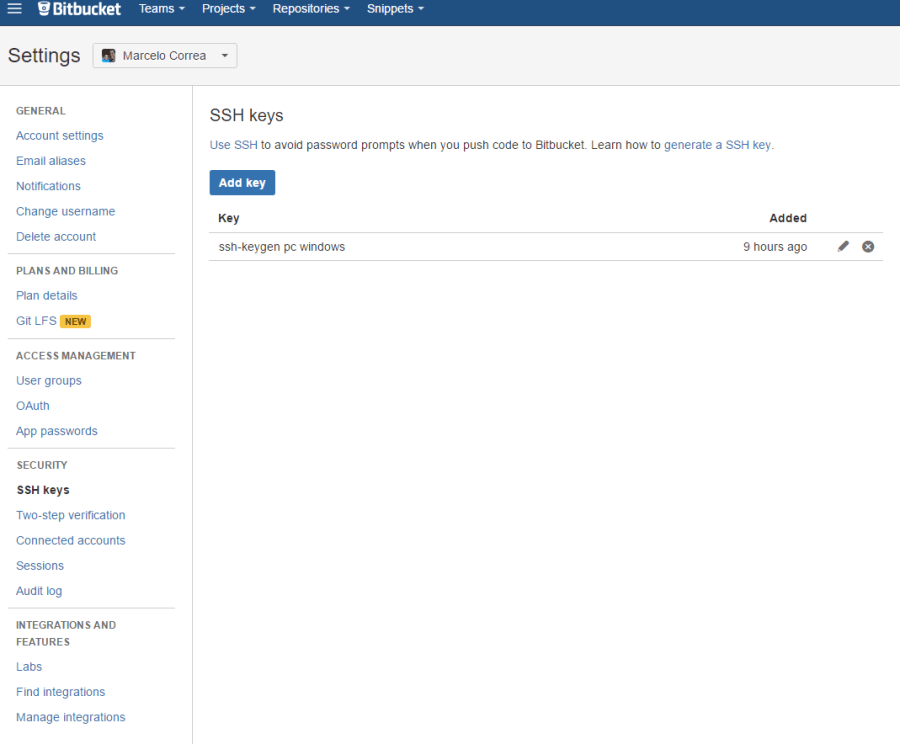Follow the 'generate a SSH key' link
This screenshot has width=900, height=744.
pos(717,145)
